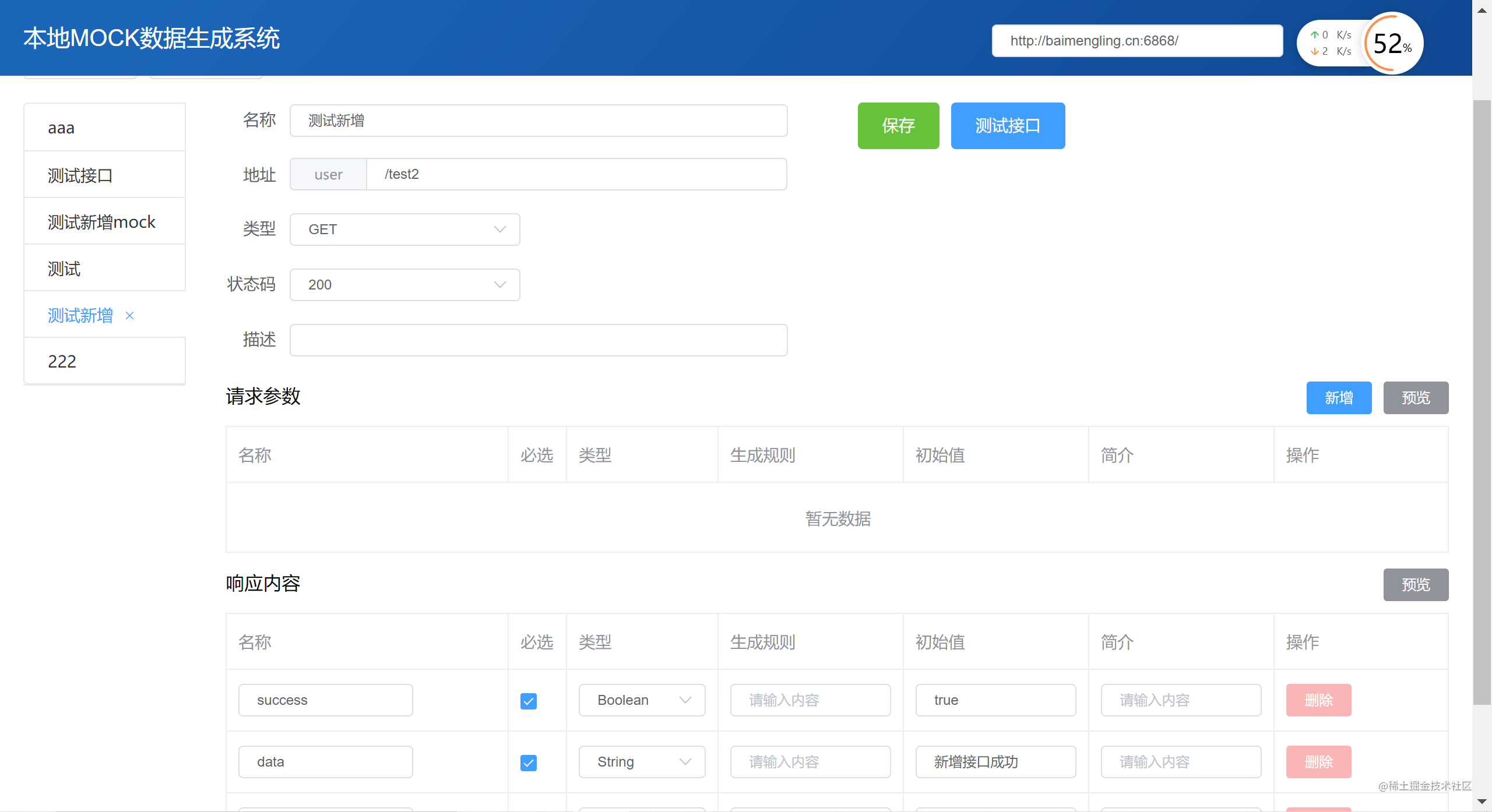Screen dimensions: 1492x812
Task: Expand the Boolean type dropdown
Action: click(x=642, y=700)
